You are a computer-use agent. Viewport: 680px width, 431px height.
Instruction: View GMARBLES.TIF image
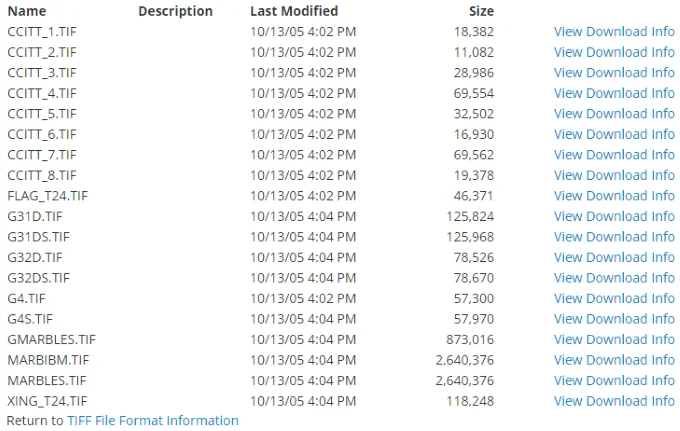click(568, 340)
